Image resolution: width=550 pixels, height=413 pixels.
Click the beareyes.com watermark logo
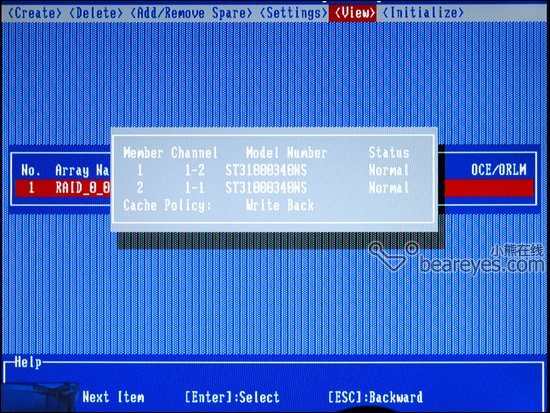pyautogui.click(x=457, y=258)
